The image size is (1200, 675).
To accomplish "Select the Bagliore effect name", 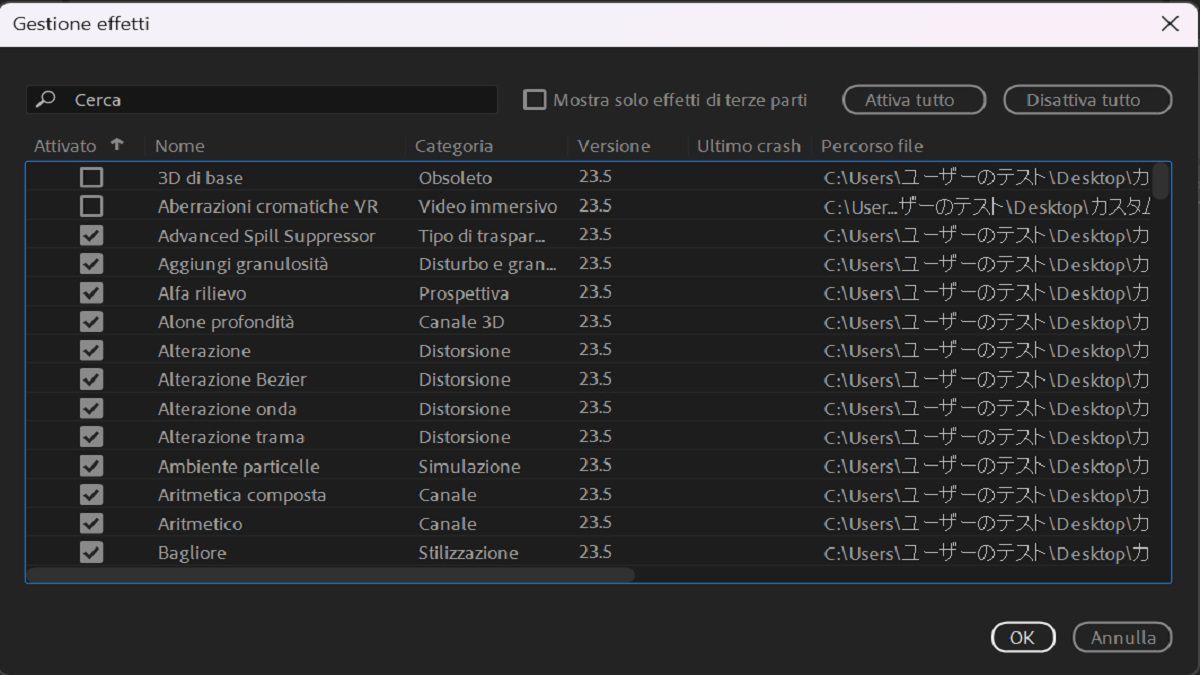I will coord(192,552).
